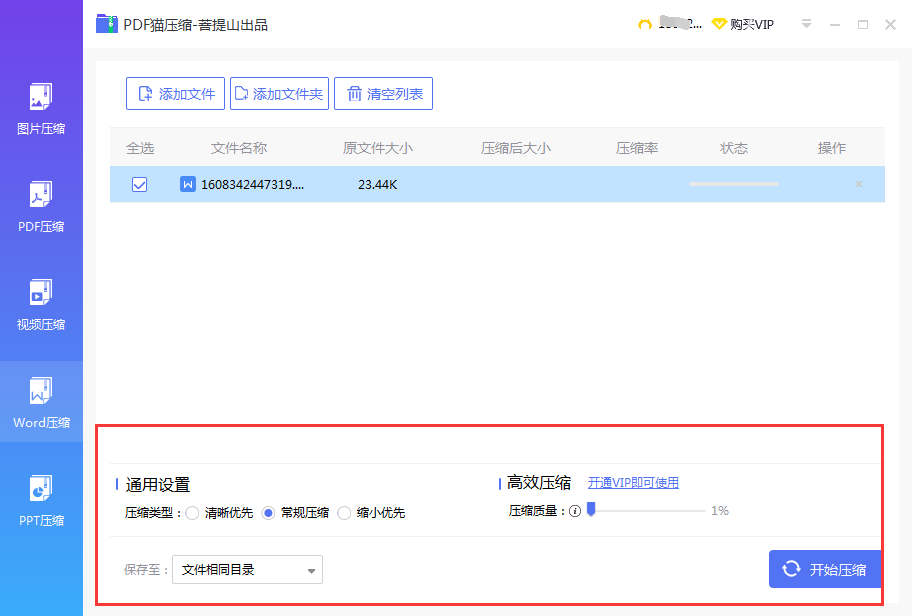Open the 开通VIP即可使用 link

633,483
